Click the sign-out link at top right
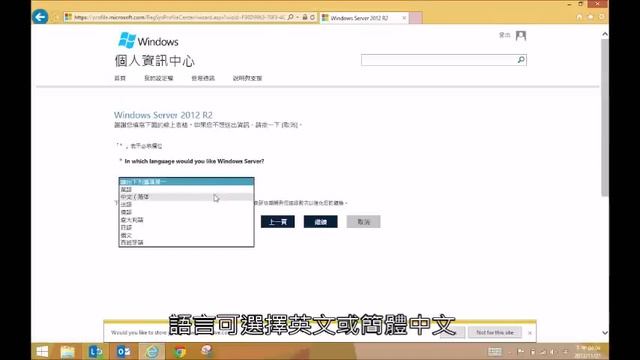Screen dimensions: 640x360 [x=504, y=35]
